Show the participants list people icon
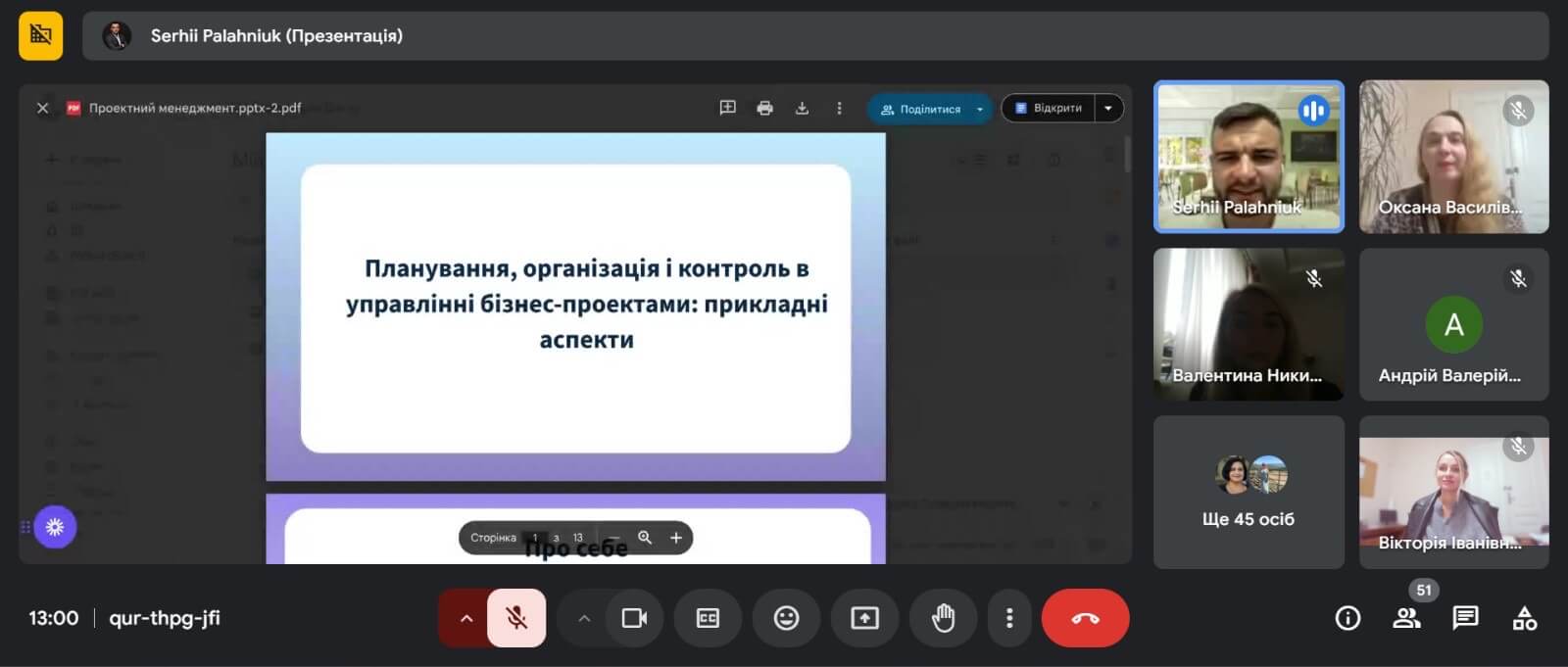The image size is (1568, 667). click(1406, 618)
